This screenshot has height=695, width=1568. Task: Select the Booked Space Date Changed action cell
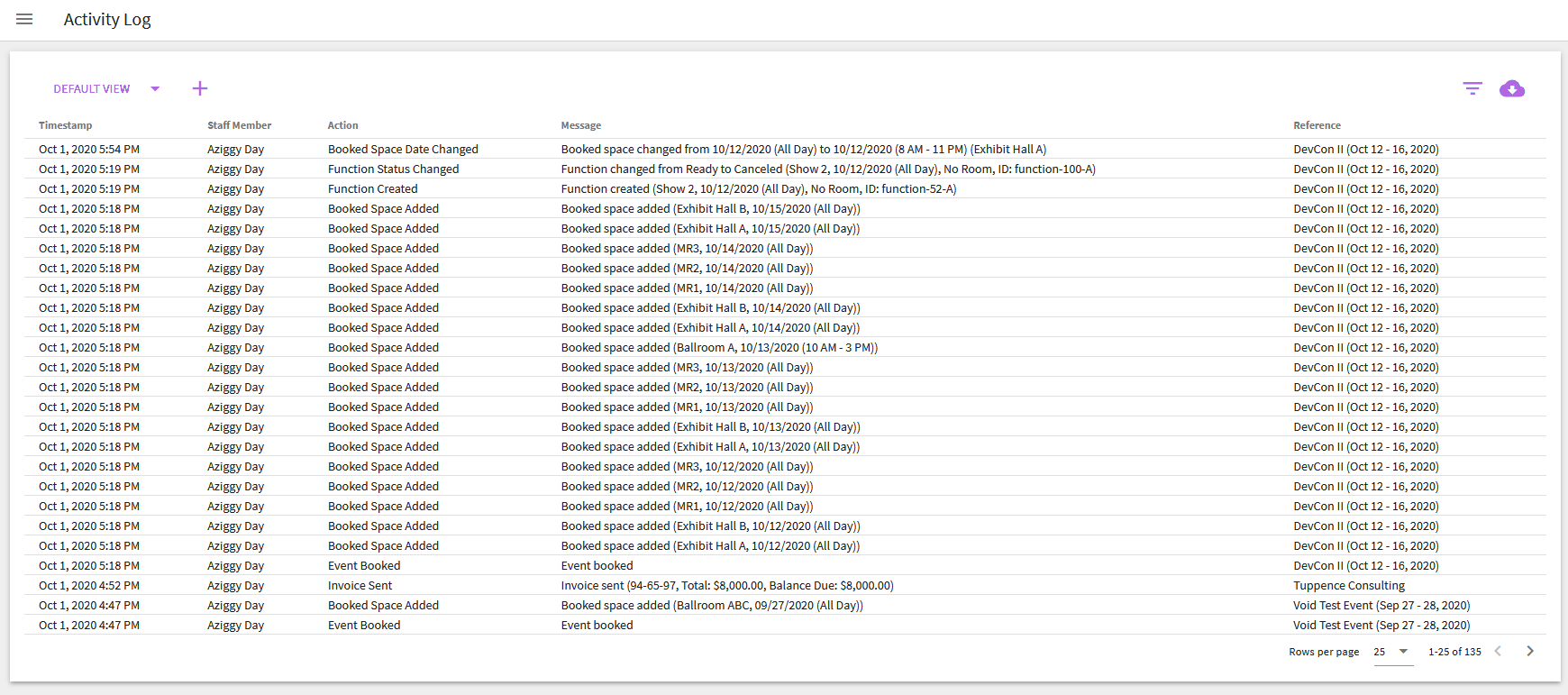pos(403,149)
